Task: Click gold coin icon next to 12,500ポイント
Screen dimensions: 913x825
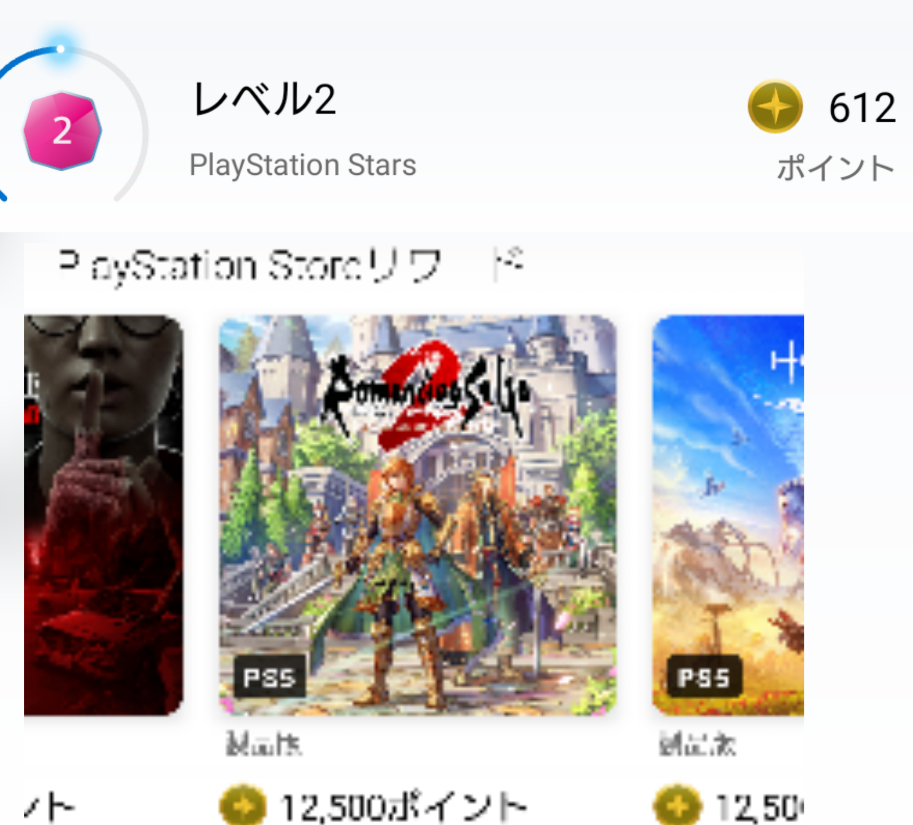Action: 243,805
